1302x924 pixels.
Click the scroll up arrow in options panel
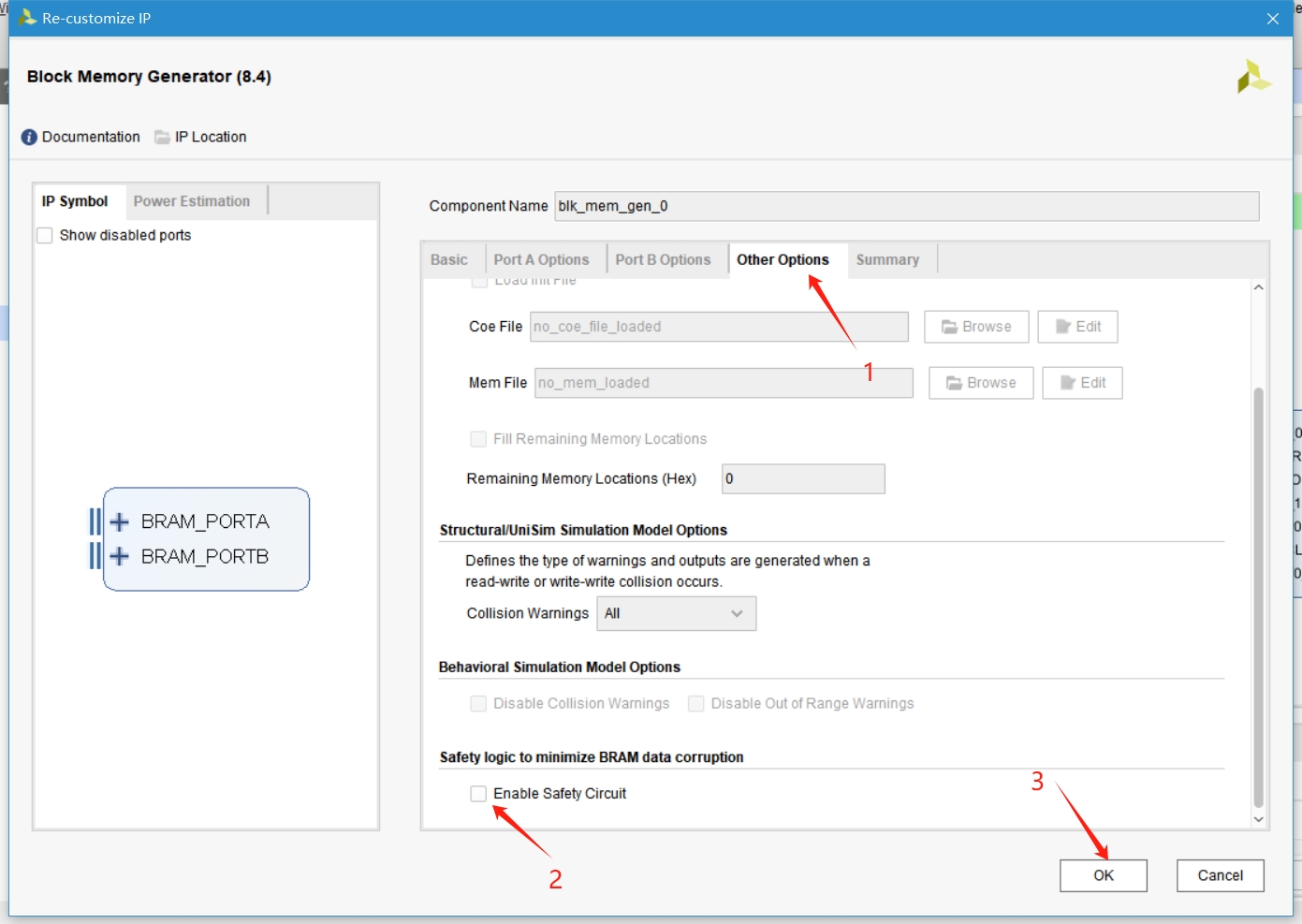click(x=1258, y=287)
